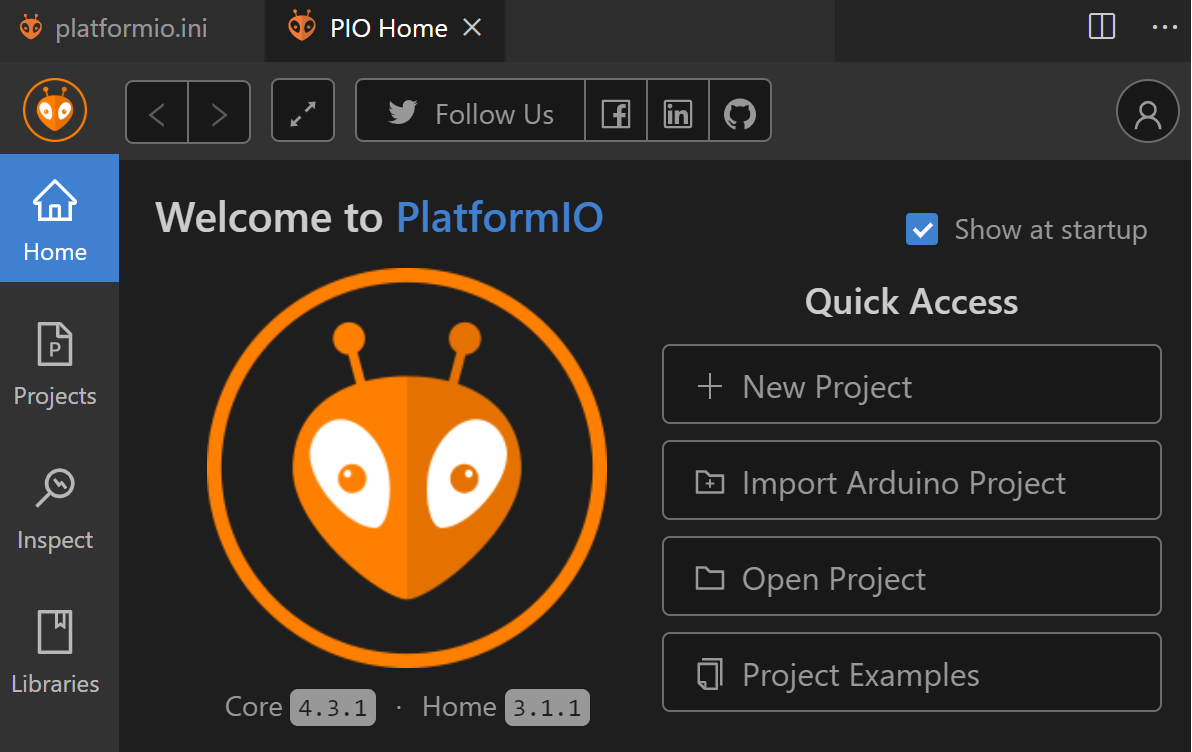The height and width of the screenshot is (752, 1192).
Task: Click the Follow Us Twitter button
Action: pyautogui.click(x=470, y=113)
